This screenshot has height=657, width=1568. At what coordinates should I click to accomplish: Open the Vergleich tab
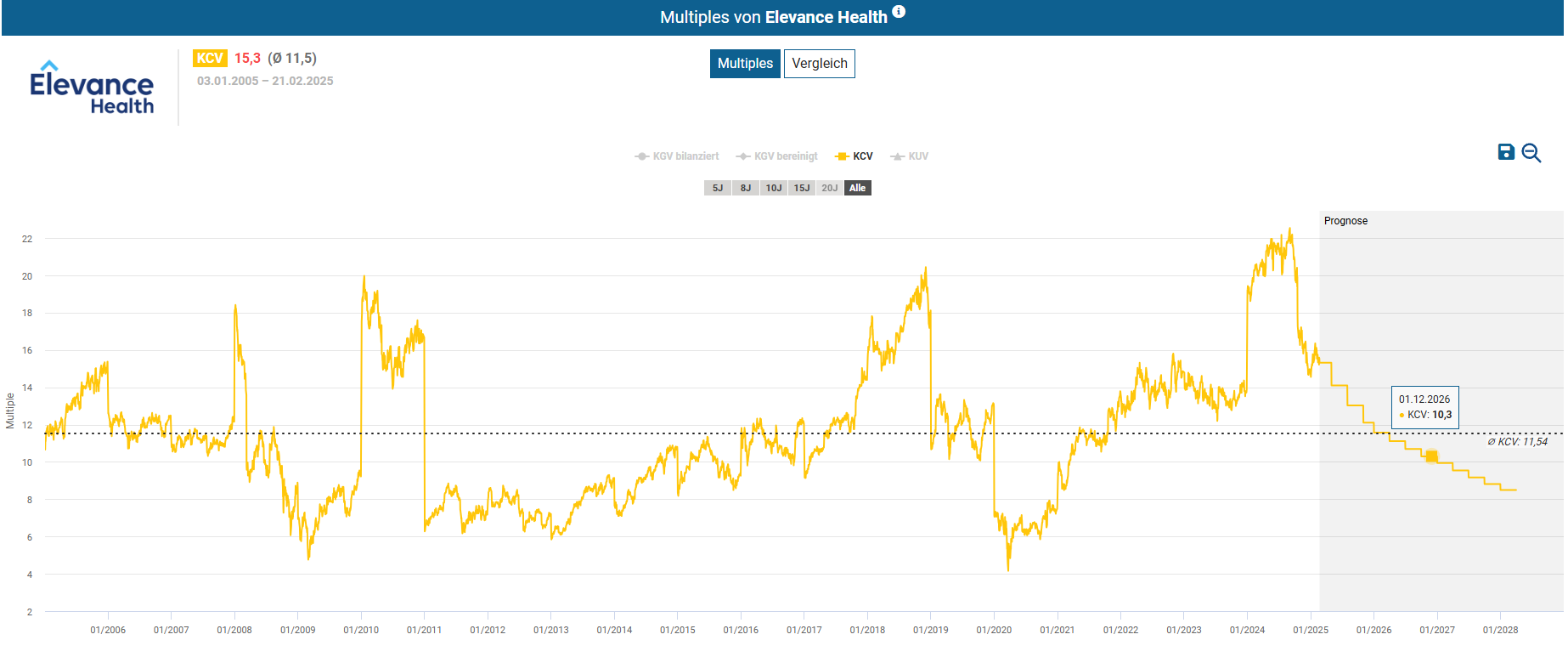[819, 64]
